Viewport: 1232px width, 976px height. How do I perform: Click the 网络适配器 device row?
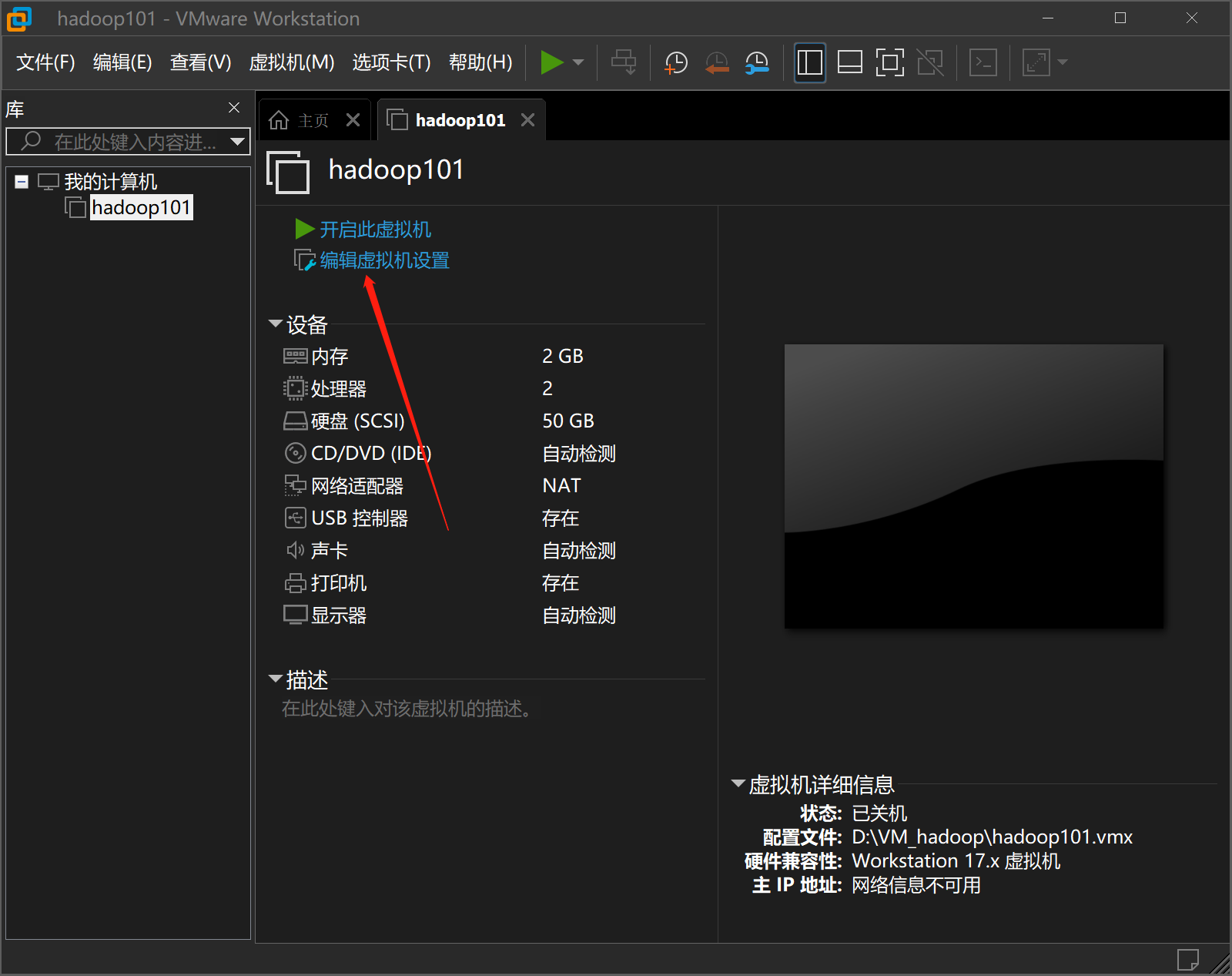click(493, 486)
